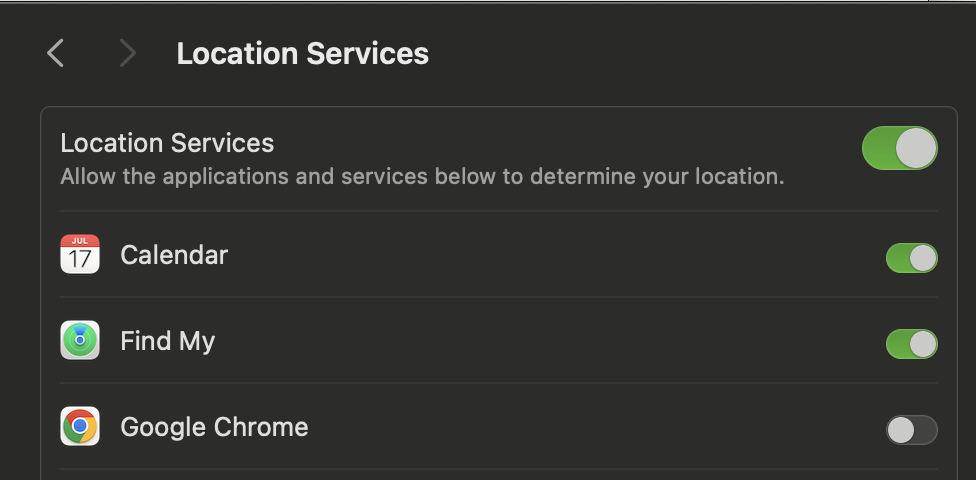This screenshot has height=480, width=976.
Task: Click the Location Services page title
Action: [x=302, y=53]
